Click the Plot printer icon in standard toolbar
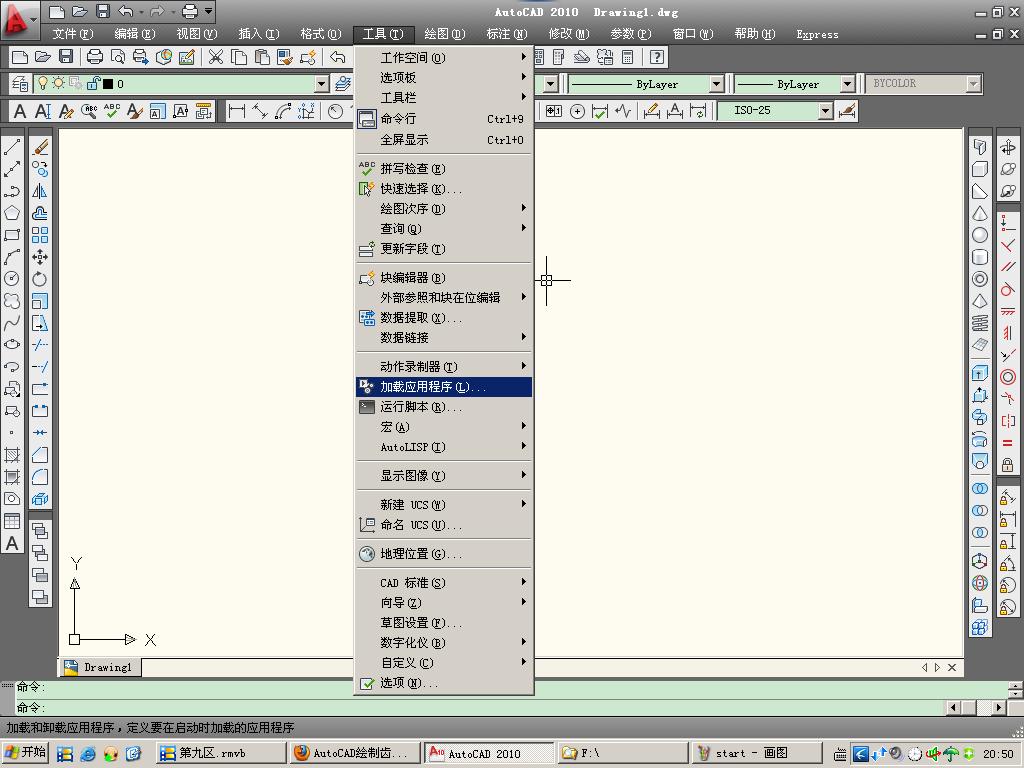 point(95,57)
